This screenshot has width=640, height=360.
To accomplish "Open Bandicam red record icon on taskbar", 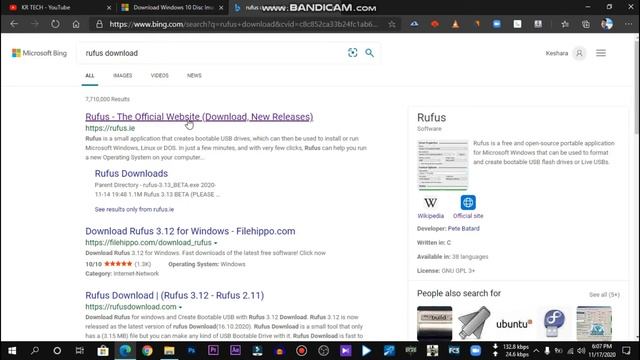I will pos(301,351).
